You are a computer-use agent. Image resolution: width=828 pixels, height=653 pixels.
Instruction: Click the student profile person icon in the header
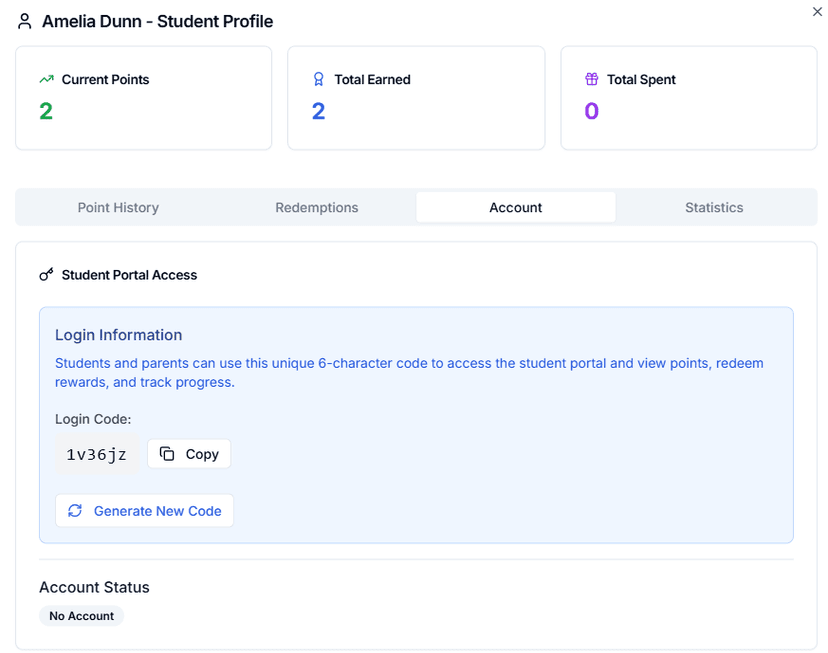pos(24,20)
